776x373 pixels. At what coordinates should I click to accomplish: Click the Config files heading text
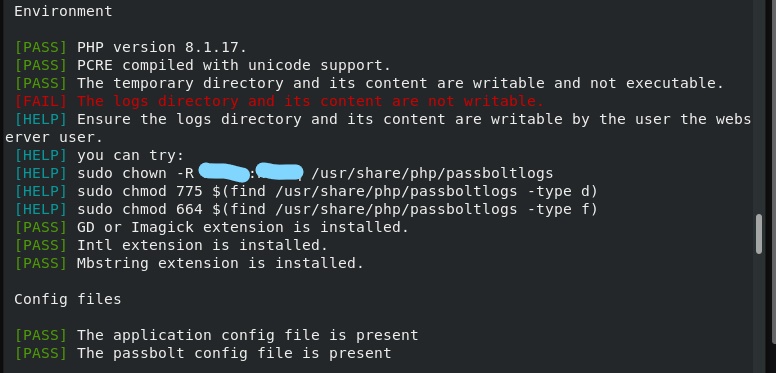[68, 299]
